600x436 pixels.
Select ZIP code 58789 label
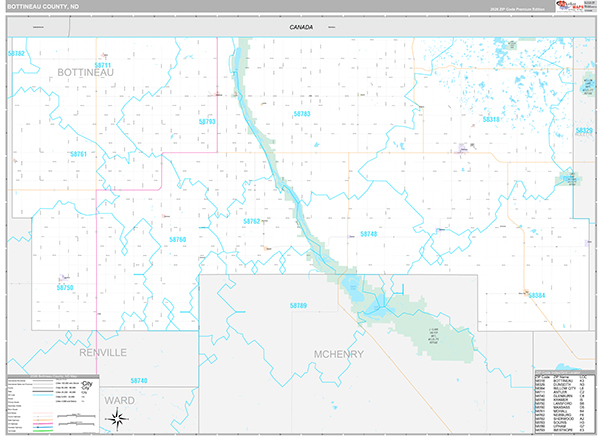[x=298, y=305]
